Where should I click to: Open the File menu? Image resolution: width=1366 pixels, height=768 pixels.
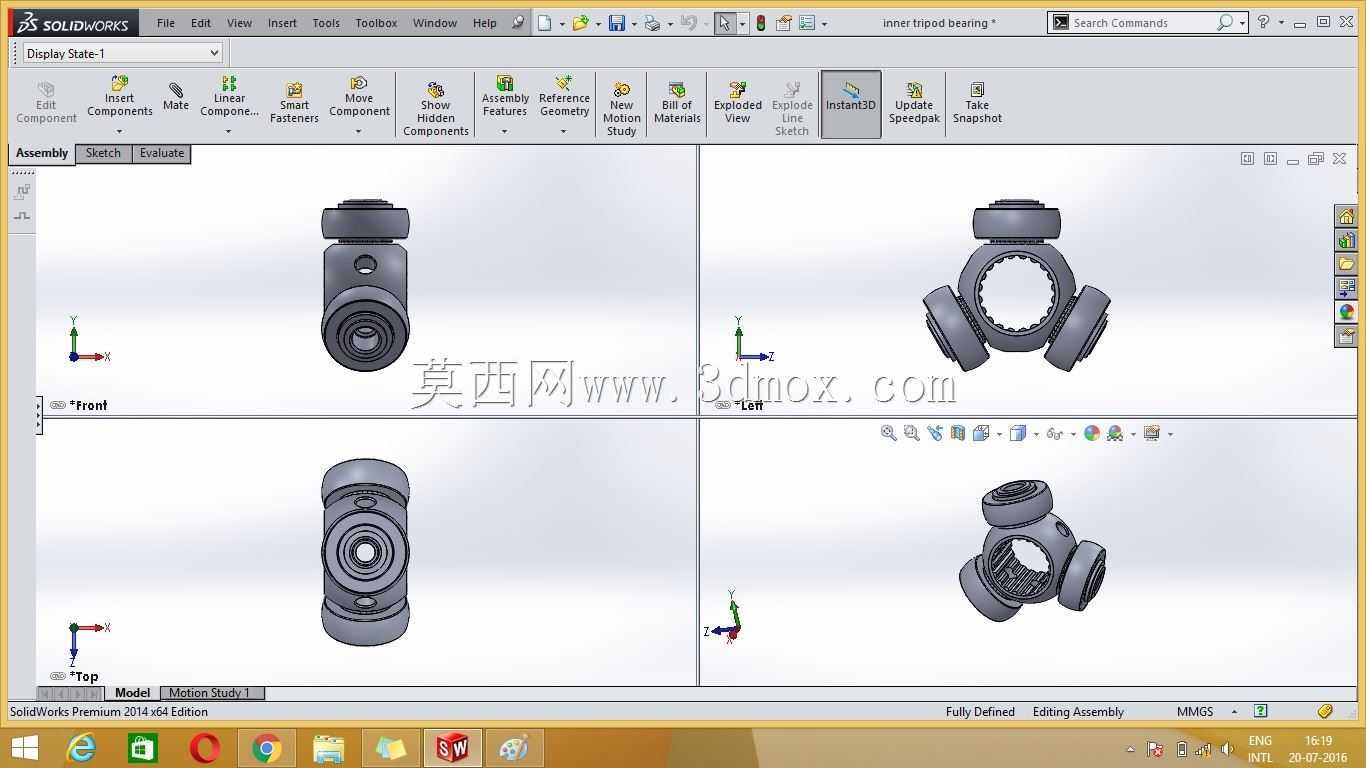166,22
